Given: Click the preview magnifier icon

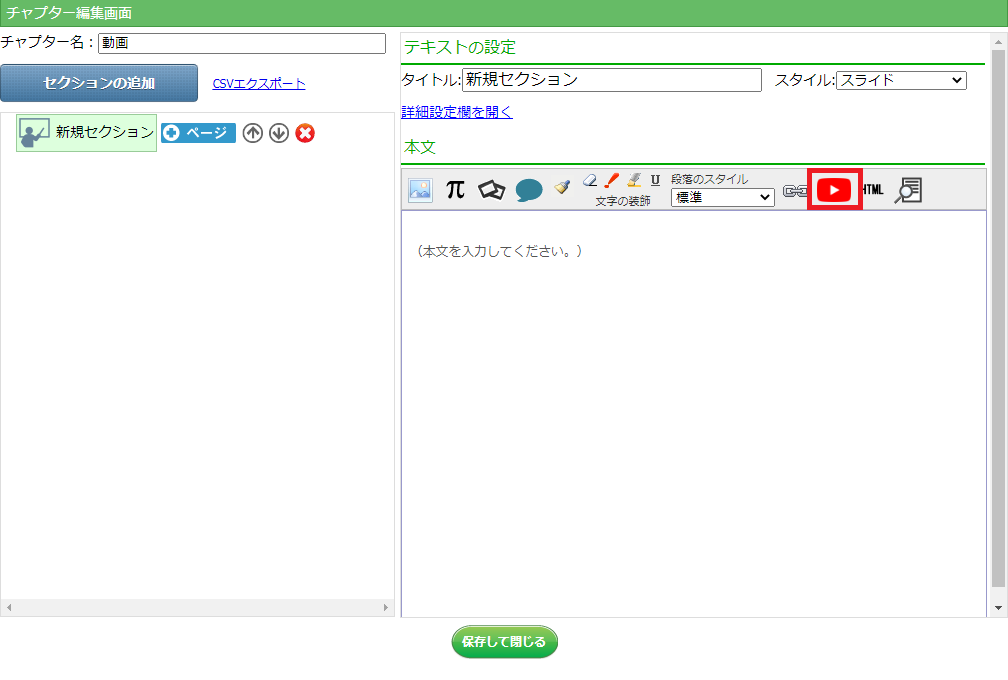Looking at the screenshot, I should [x=908, y=190].
